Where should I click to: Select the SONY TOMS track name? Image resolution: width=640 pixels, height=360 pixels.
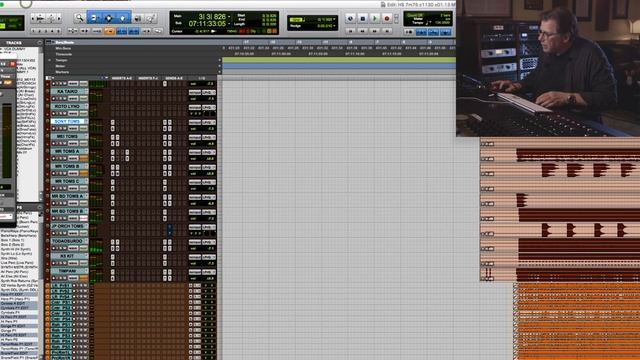coord(68,122)
